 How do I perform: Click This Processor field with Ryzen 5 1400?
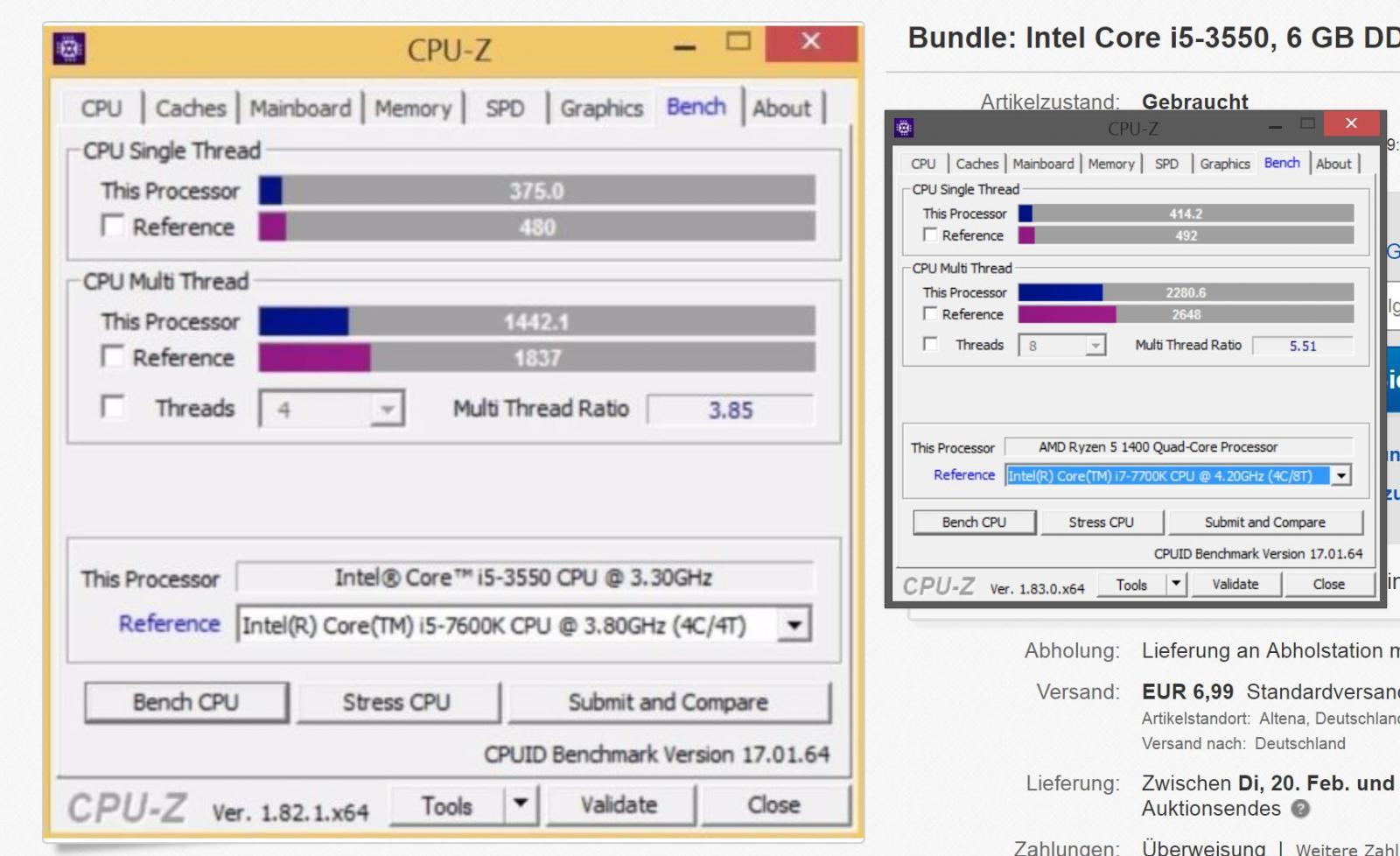(1178, 447)
